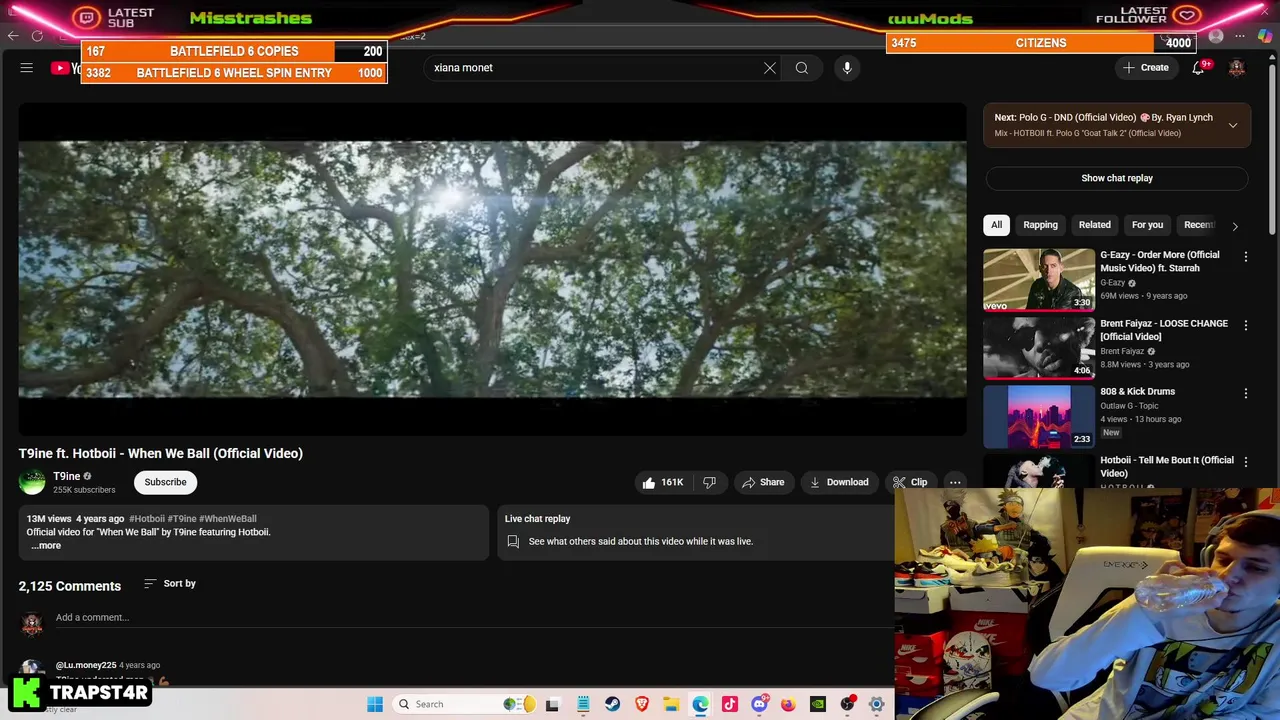Select the All filter chip
Image resolution: width=1280 pixels, height=720 pixels.
(x=996, y=225)
